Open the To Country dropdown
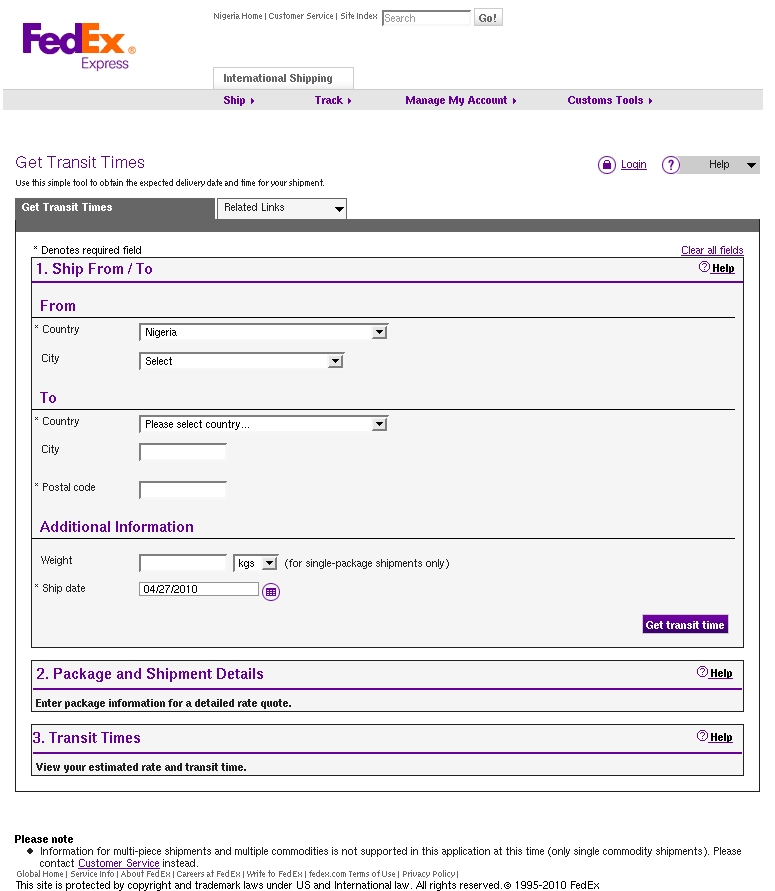This screenshot has width=775, height=891. [264, 424]
